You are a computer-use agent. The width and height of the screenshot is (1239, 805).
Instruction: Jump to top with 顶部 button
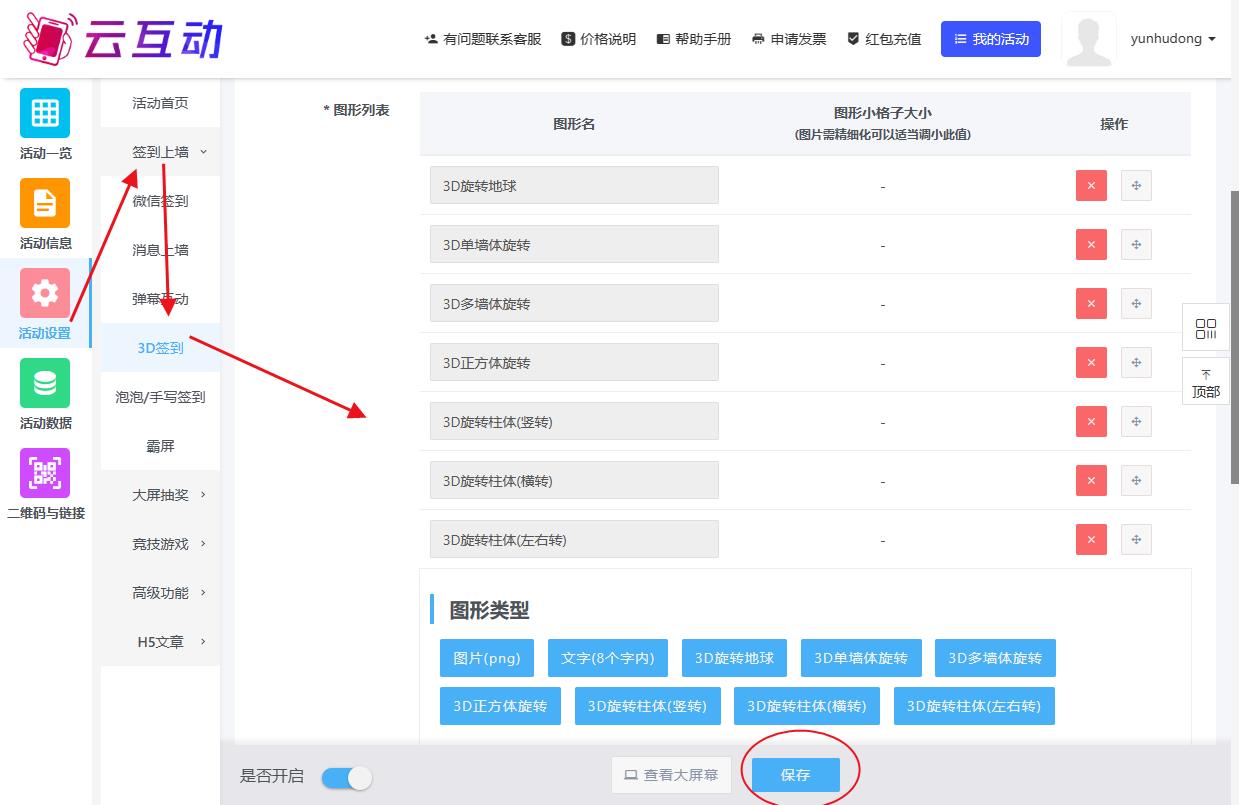(1206, 383)
